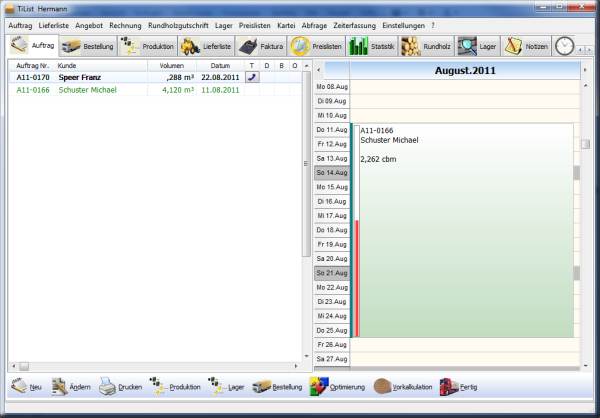Click Bestellung in bottom toolbar
This screenshot has height=418, width=600.
(x=277, y=387)
